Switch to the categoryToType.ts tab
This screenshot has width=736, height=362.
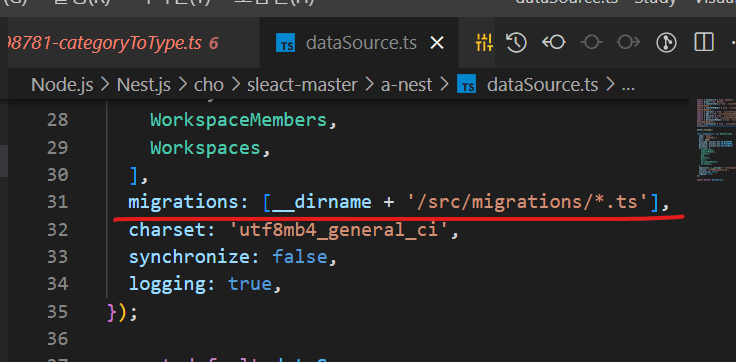coord(113,43)
